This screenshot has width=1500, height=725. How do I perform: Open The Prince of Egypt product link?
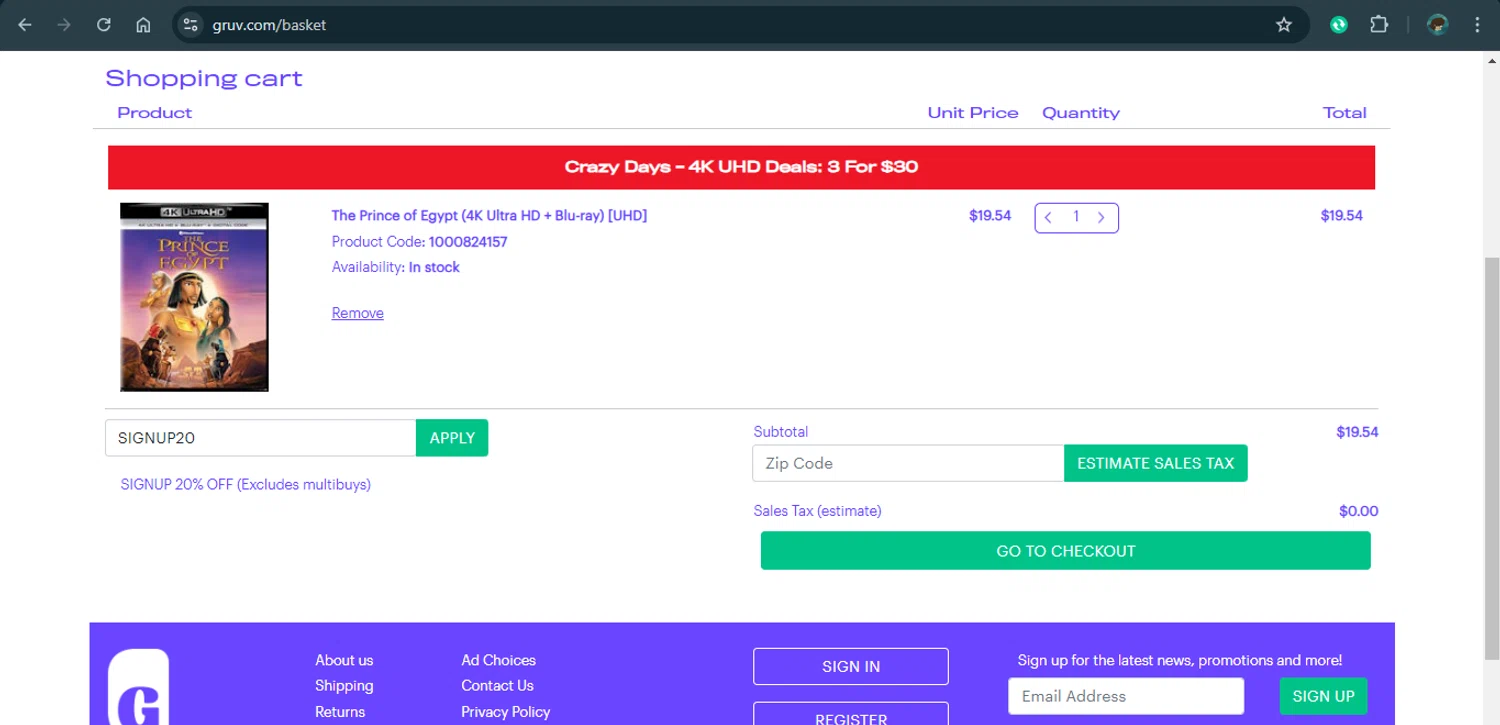point(489,215)
